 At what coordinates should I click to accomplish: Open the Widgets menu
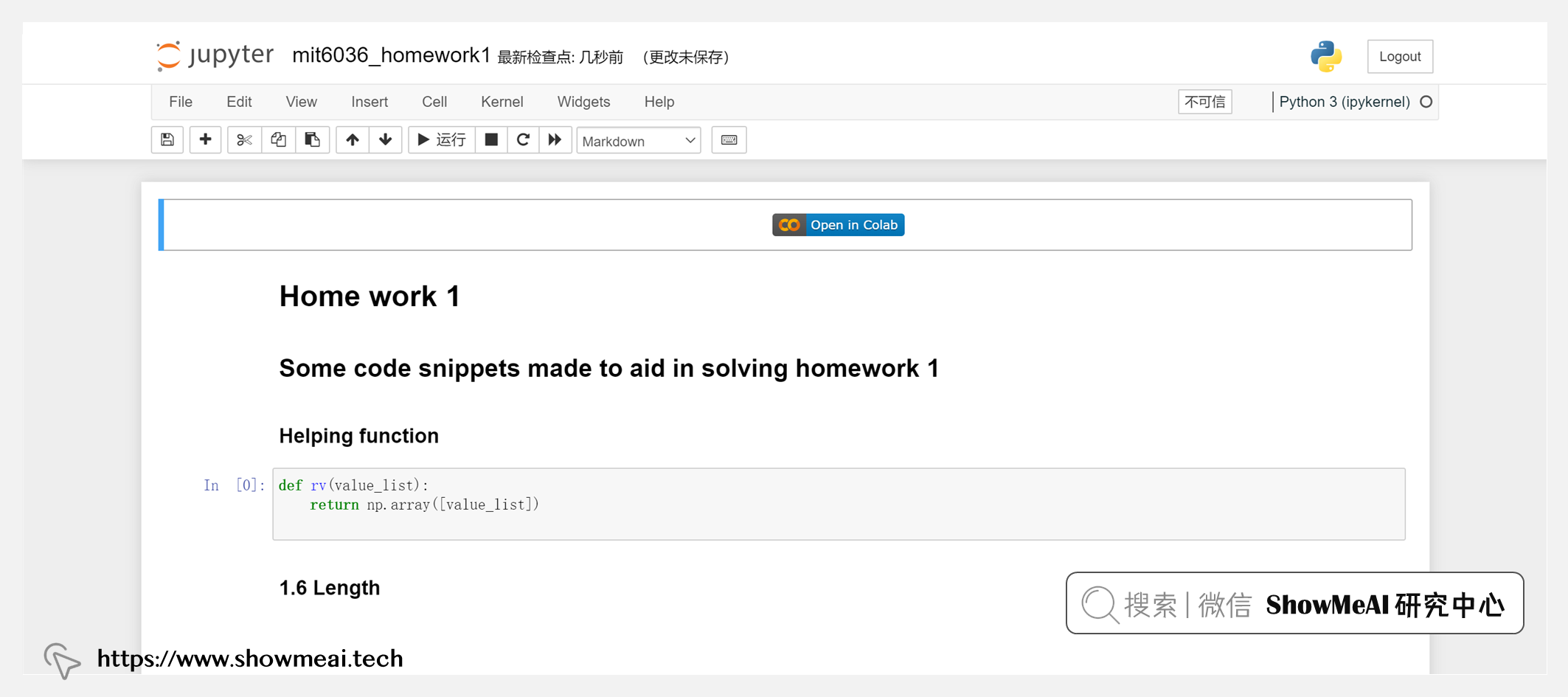583,102
